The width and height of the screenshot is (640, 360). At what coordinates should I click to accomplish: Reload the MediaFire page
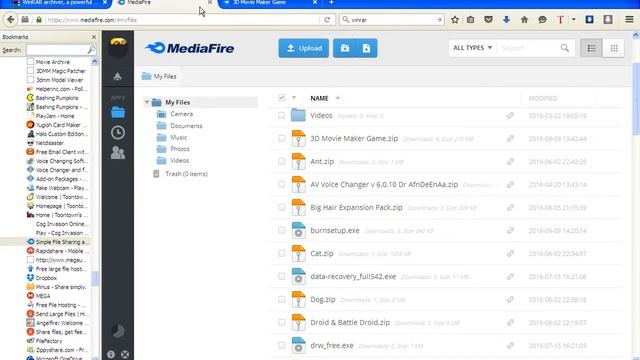327,20
